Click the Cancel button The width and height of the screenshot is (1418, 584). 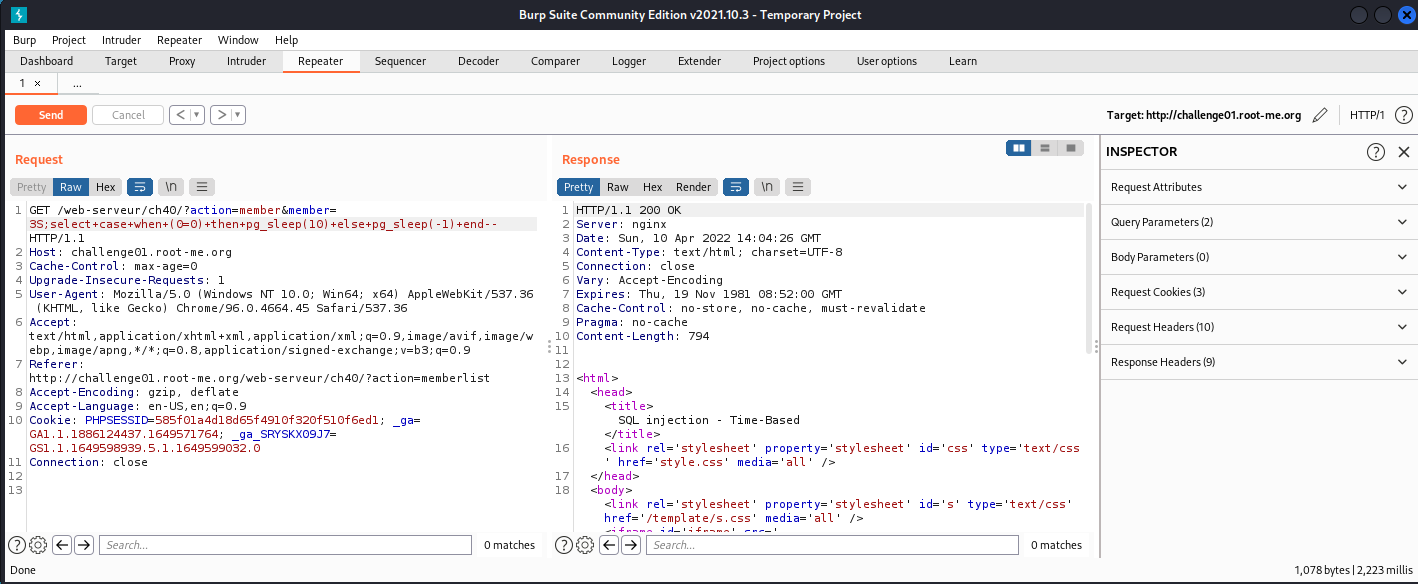(128, 115)
